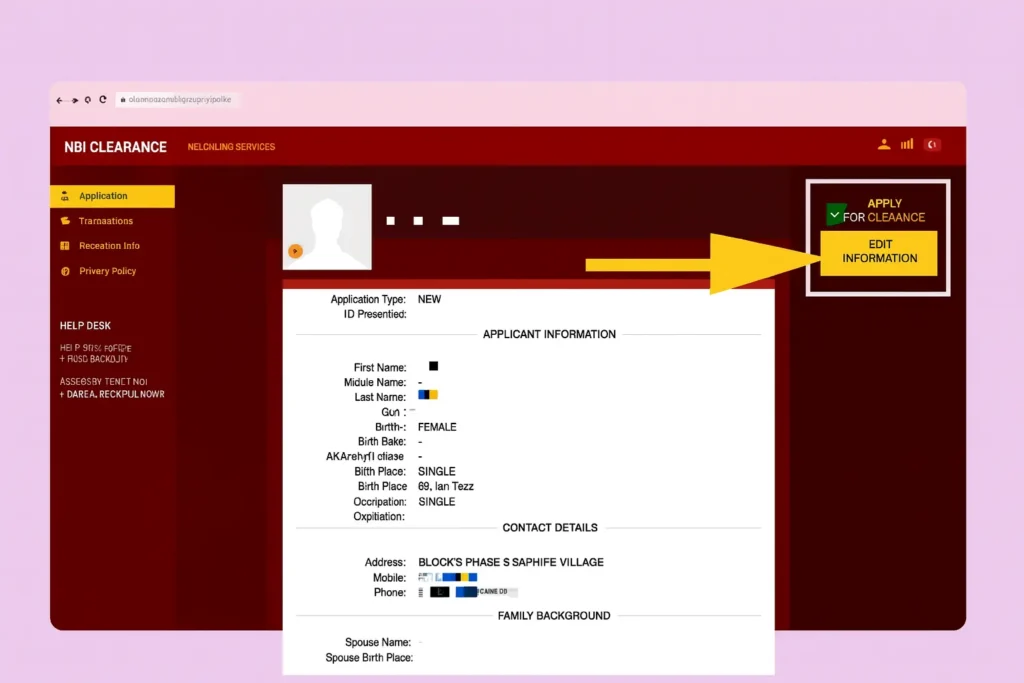Click the NBI CLEARANCE logo text
This screenshot has height=683, width=1024.
[114, 146]
